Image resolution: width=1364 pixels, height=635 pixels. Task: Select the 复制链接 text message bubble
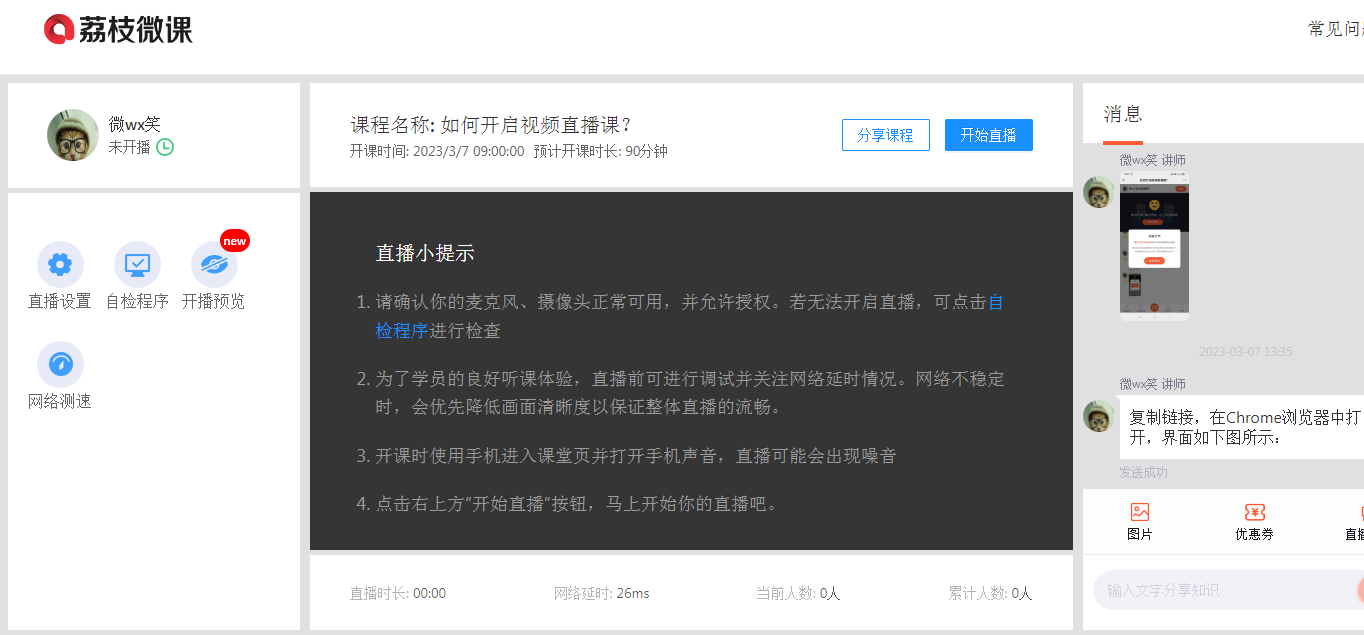(x=1243, y=427)
